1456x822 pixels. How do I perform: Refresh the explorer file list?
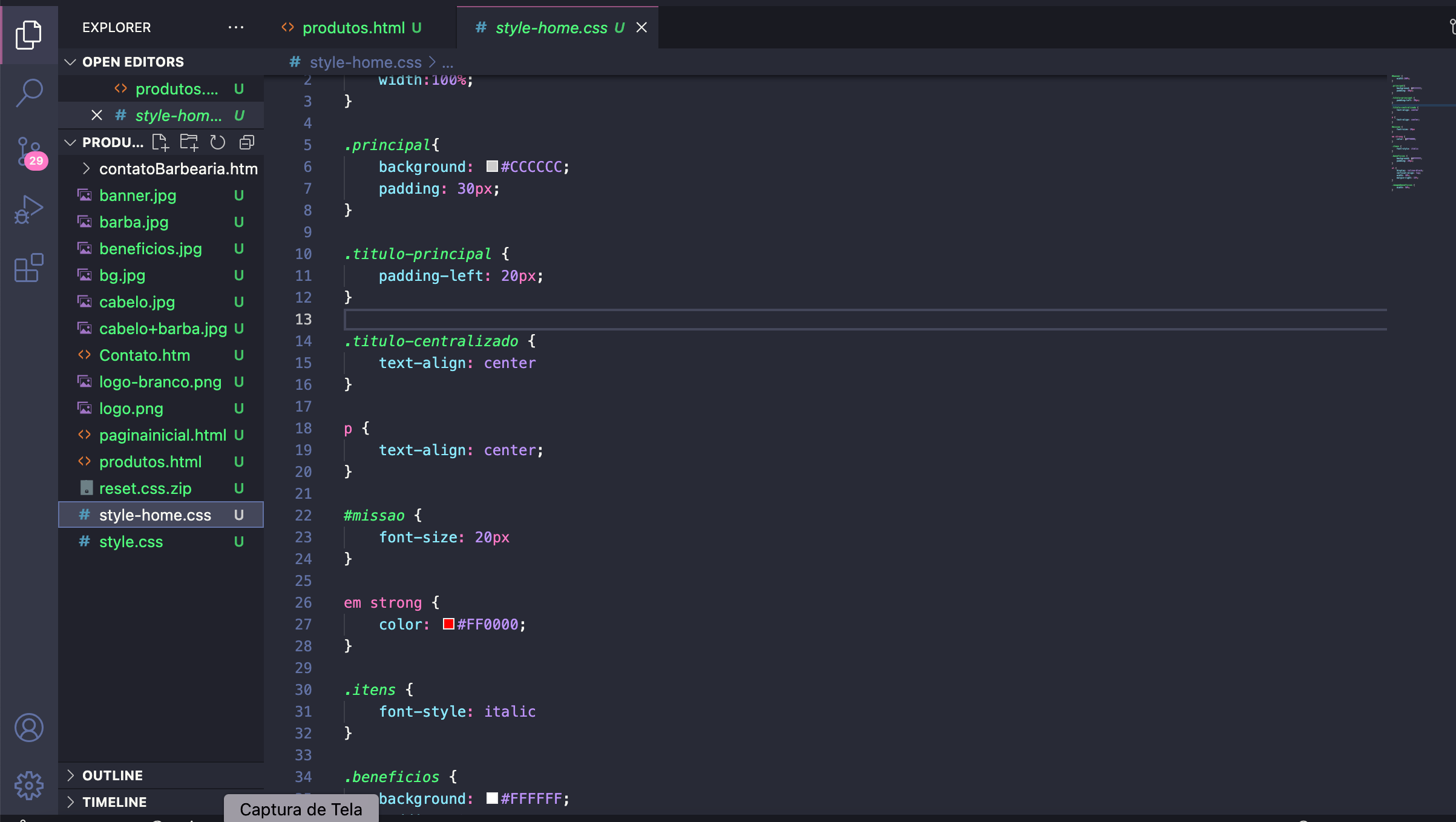(217, 143)
